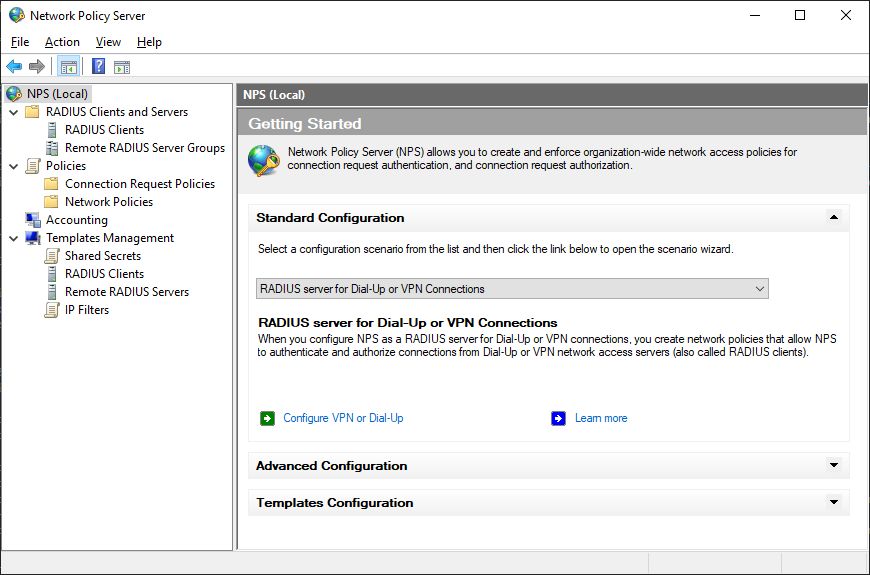Open the File menu
This screenshot has width=870, height=575.
pos(20,42)
